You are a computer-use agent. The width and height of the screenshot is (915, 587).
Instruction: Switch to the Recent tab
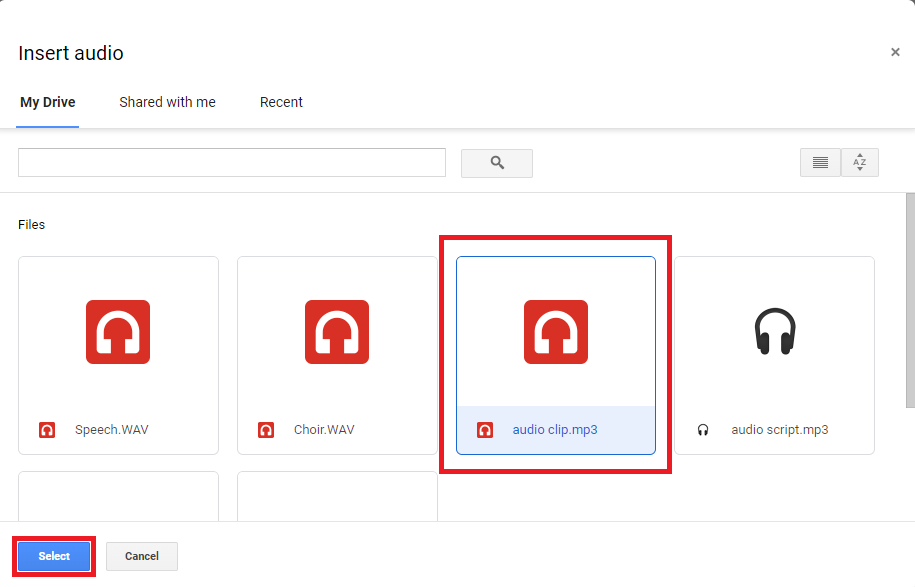coord(281,102)
